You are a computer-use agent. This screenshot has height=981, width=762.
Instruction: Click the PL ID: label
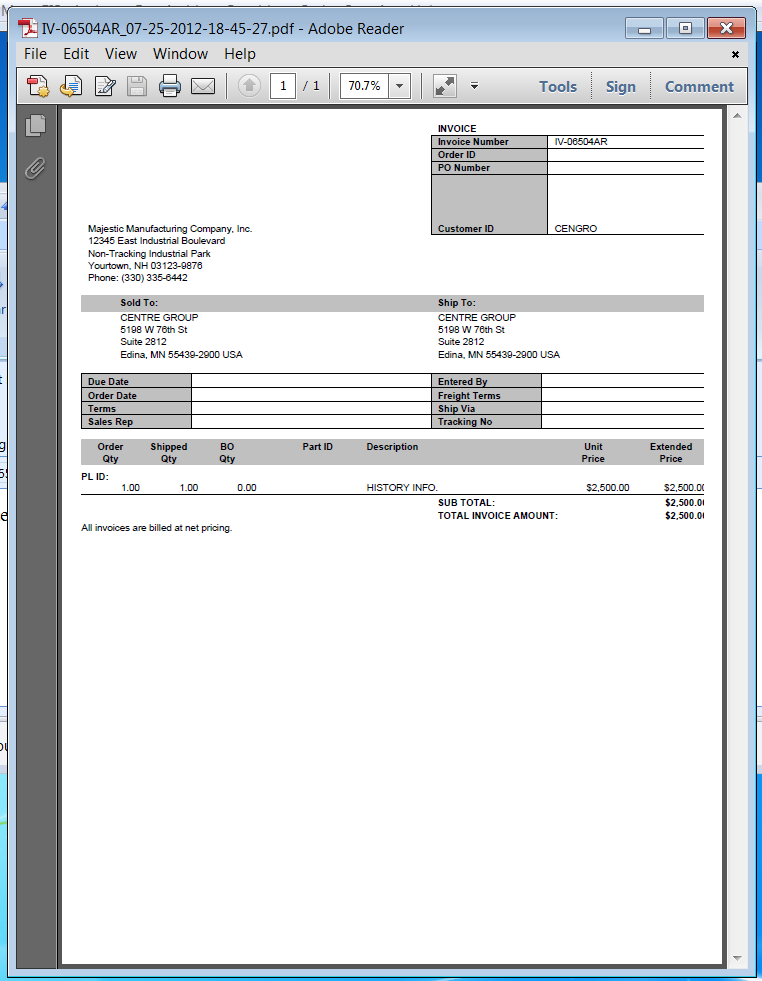coord(94,476)
